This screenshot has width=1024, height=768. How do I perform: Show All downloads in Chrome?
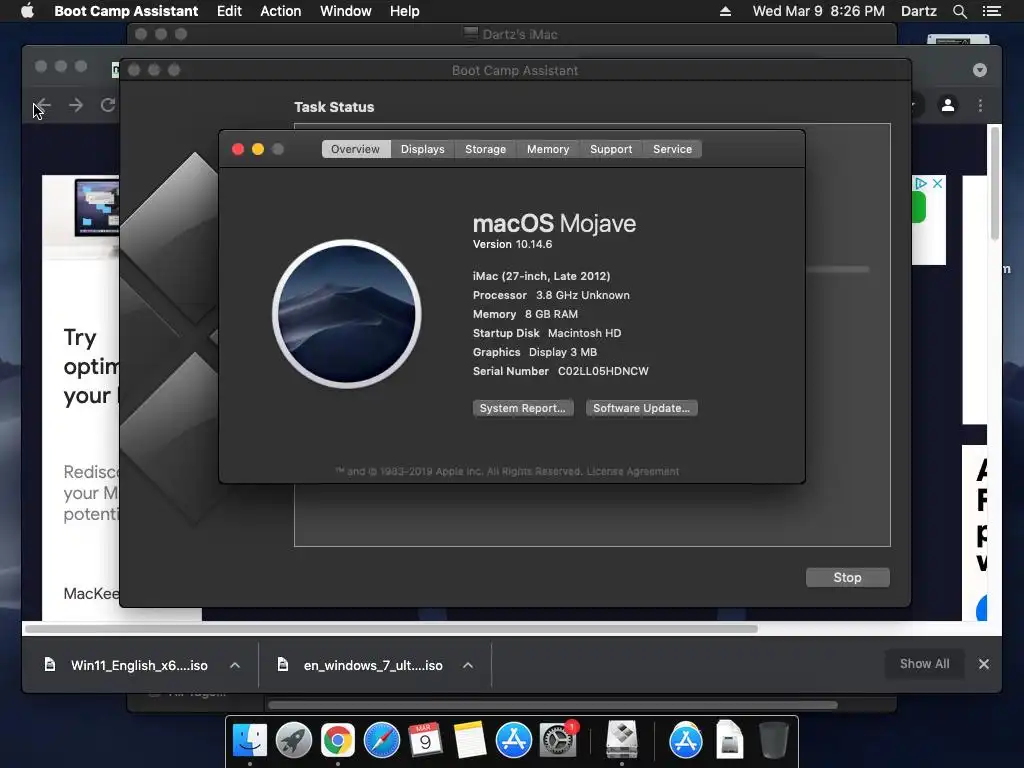click(924, 664)
